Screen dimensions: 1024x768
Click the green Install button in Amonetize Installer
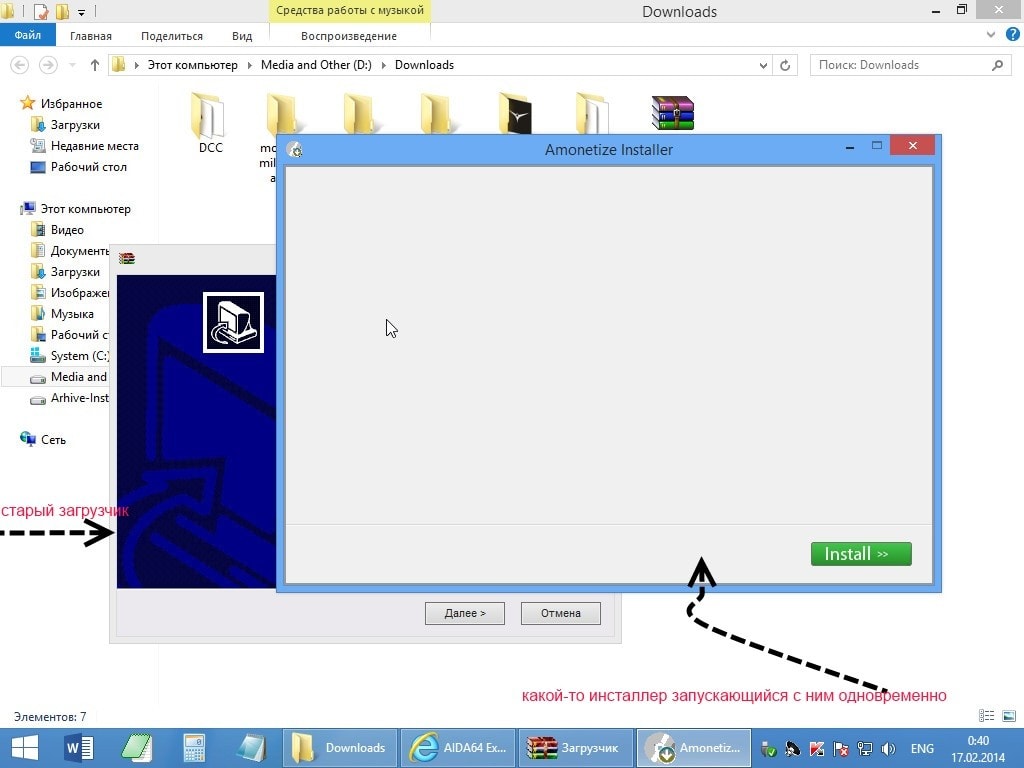[861, 554]
